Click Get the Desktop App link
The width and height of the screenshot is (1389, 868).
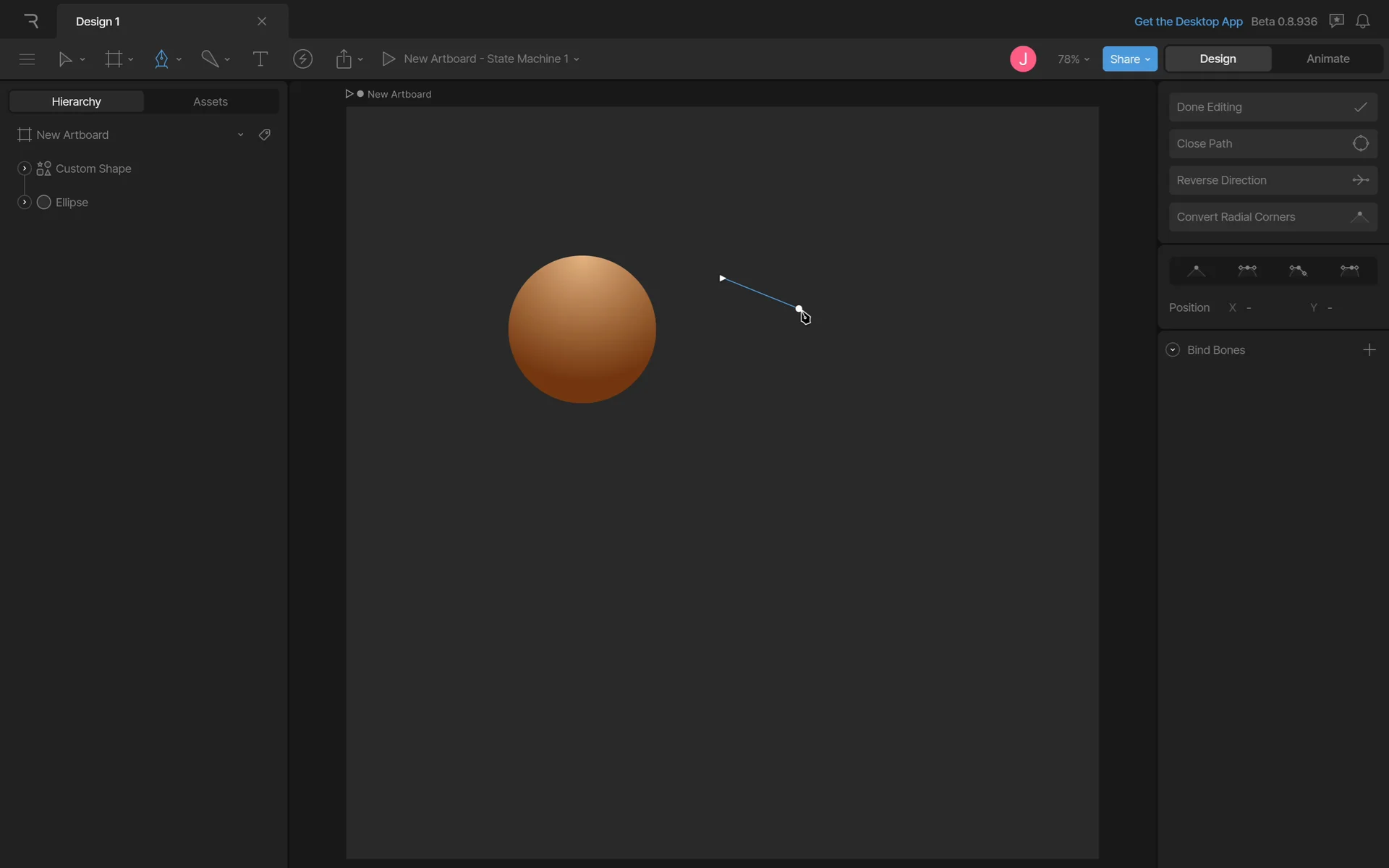(1188, 21)
